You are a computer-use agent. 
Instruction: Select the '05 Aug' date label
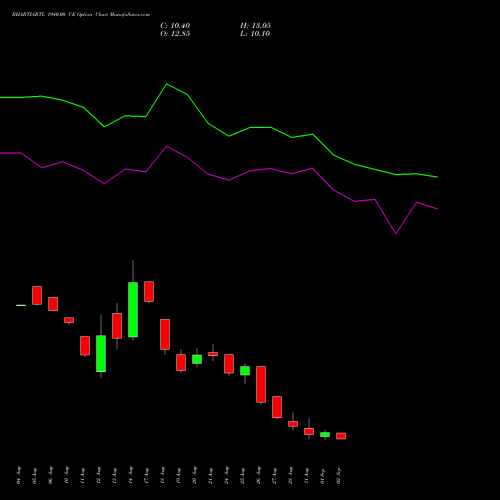pyautogui.click(x=35, y=475)
